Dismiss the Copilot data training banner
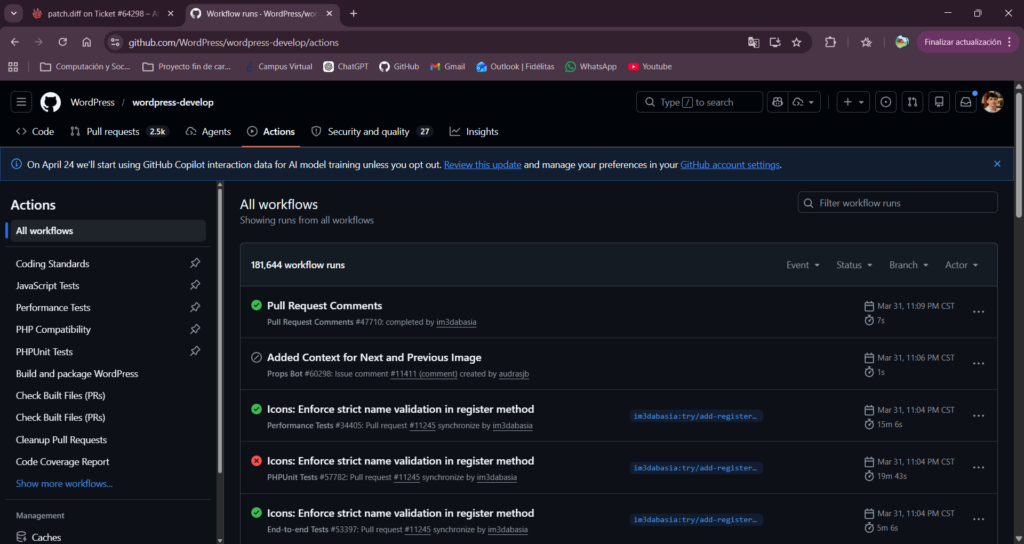The height and width of the screenshot is (544, 1024). (997, 164)
